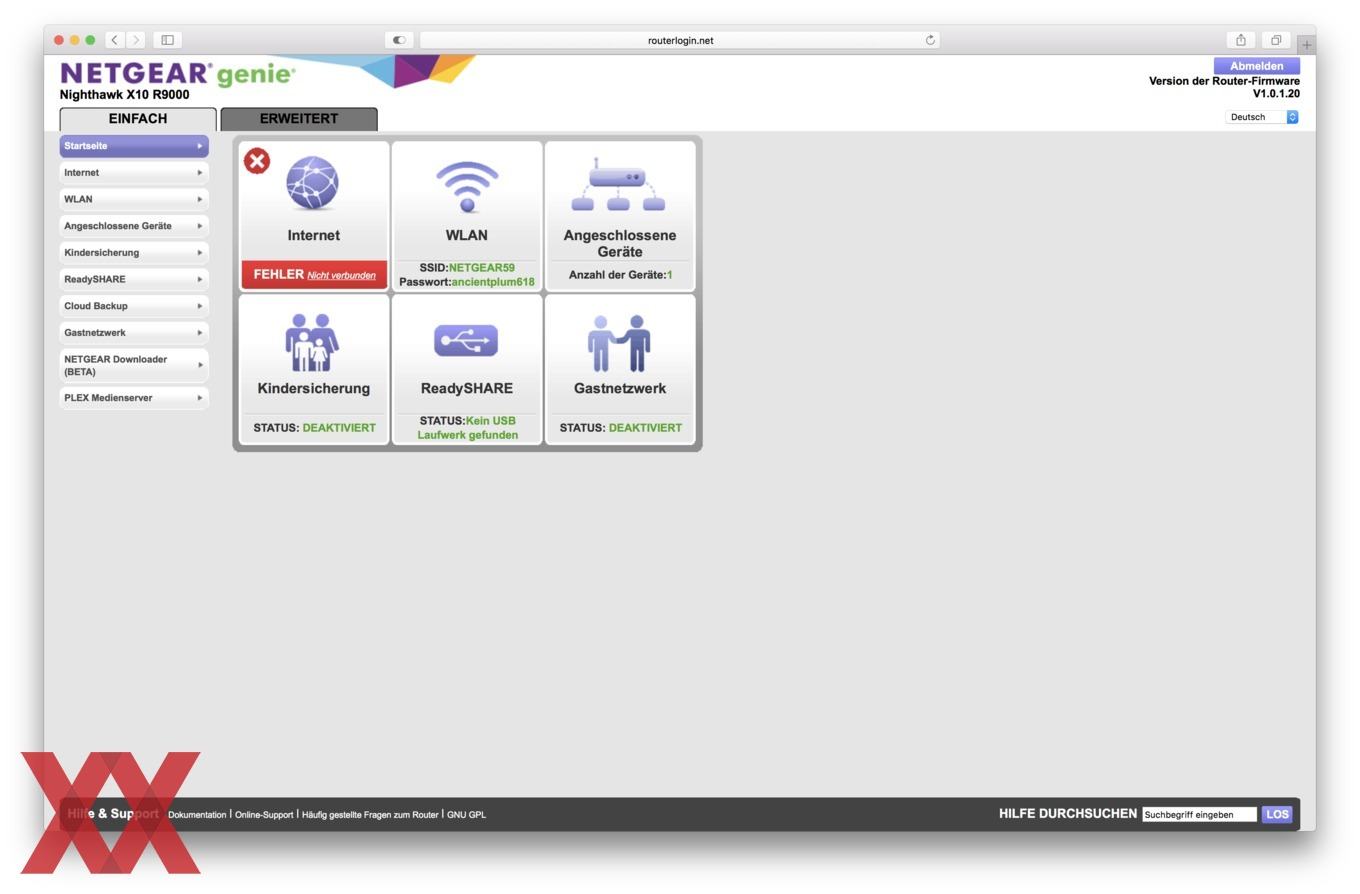
Task: Open Häufig gestellte Fragen zum Router
Action: 370,815
